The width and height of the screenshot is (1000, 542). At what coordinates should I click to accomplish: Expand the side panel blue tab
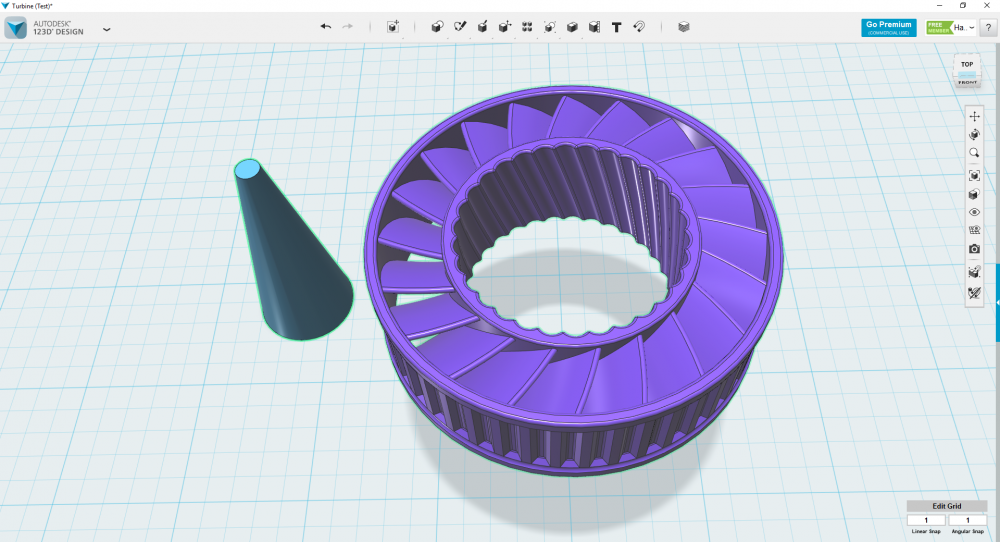[x=997, y=302]
